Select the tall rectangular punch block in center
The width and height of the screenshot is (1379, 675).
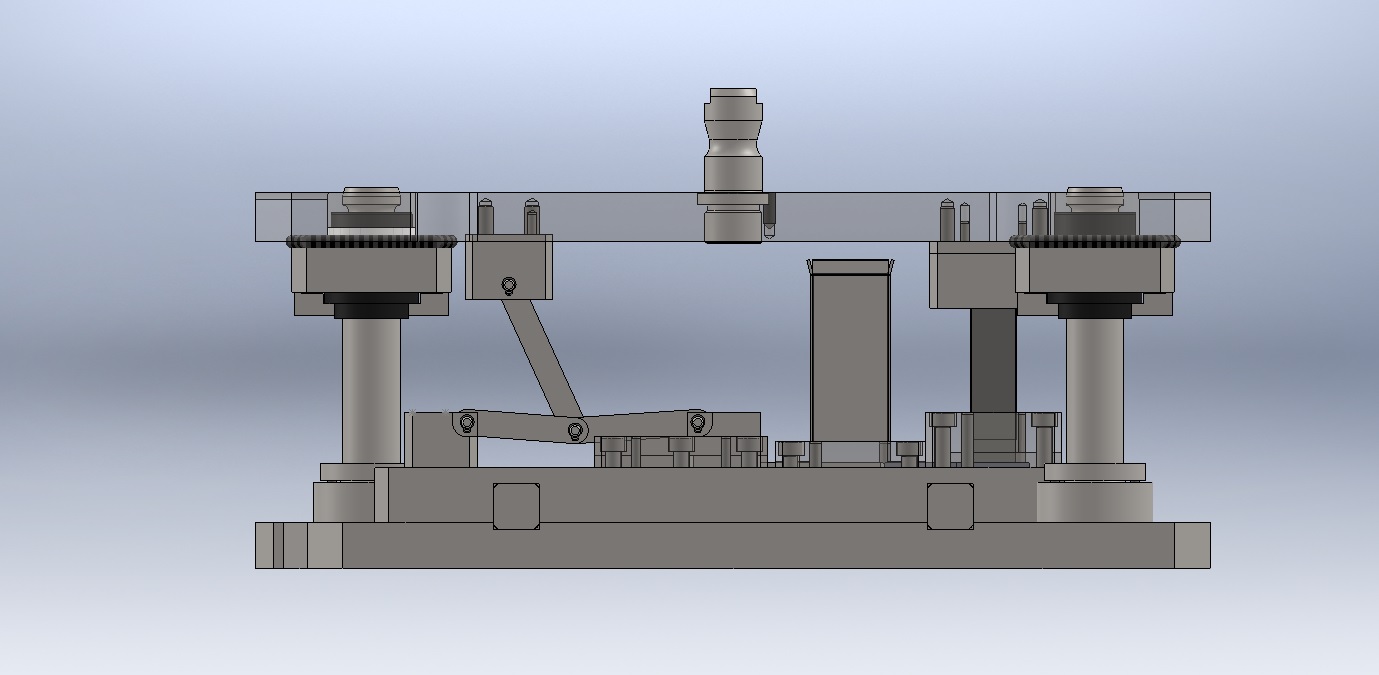pos(849,351)
